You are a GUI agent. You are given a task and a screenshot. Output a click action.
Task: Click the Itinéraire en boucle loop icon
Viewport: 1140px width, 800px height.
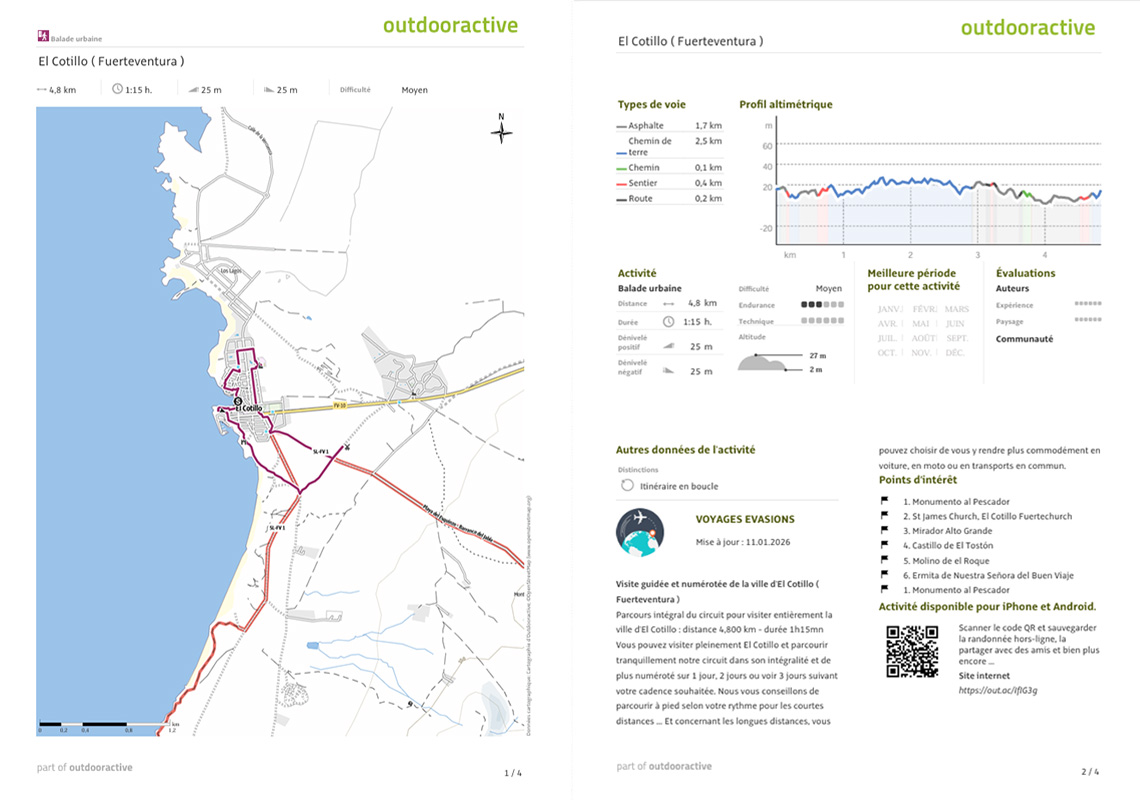(x=627, y=485)
